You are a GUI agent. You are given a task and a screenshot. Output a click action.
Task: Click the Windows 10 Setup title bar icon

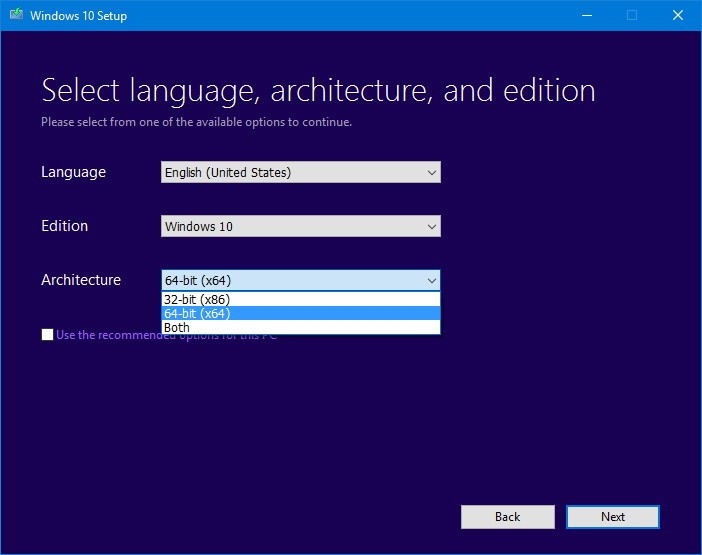[17, 15]
